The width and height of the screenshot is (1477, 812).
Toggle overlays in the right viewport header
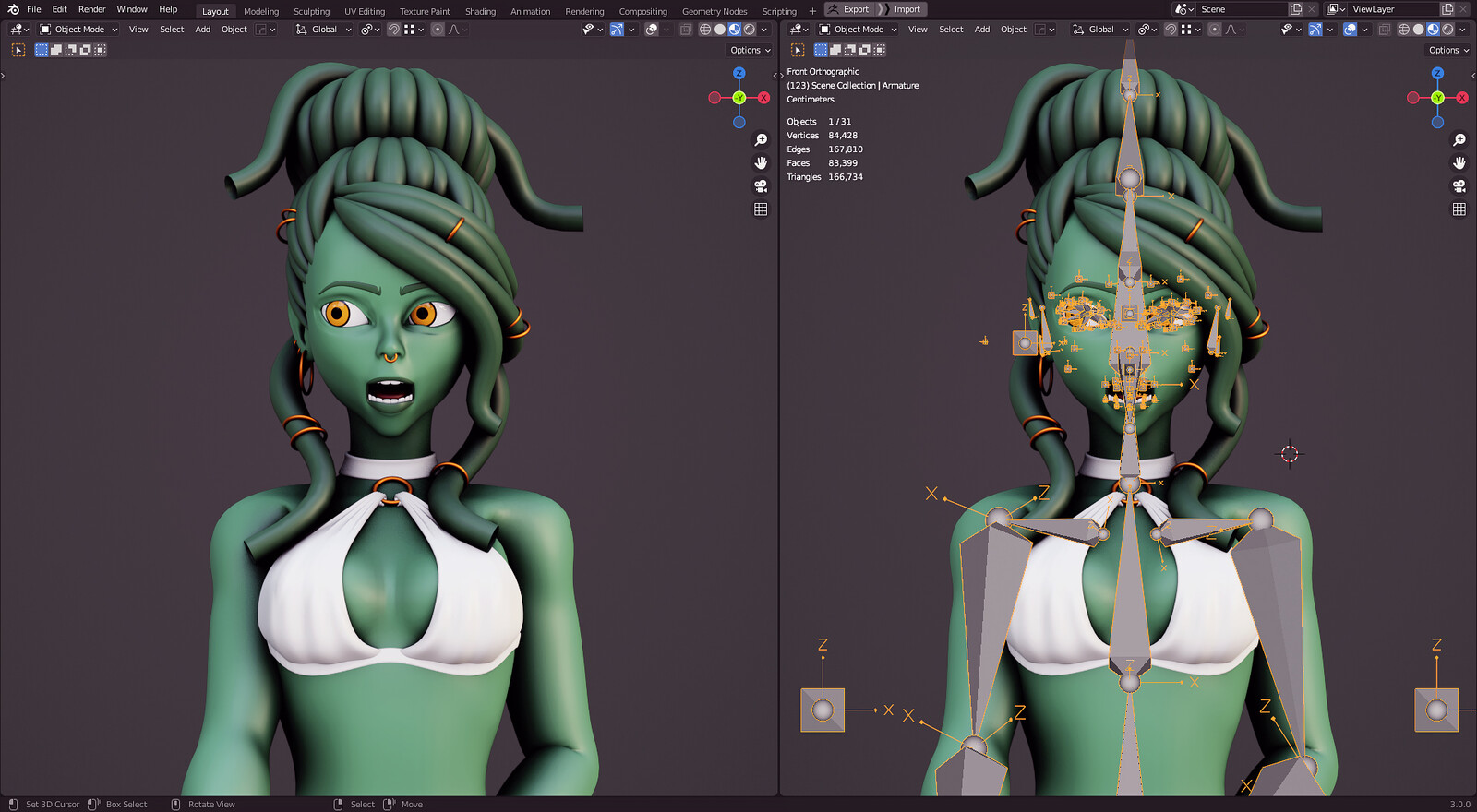[x=1350, y=30]
